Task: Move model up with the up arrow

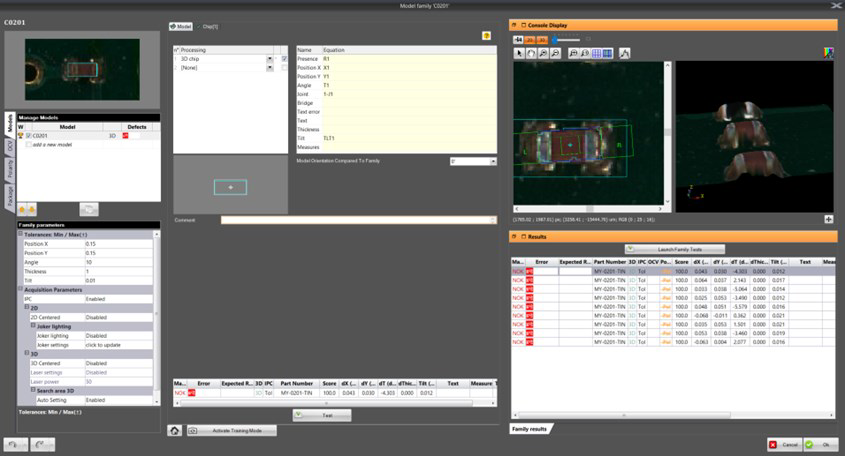Action: pos(23,209)
